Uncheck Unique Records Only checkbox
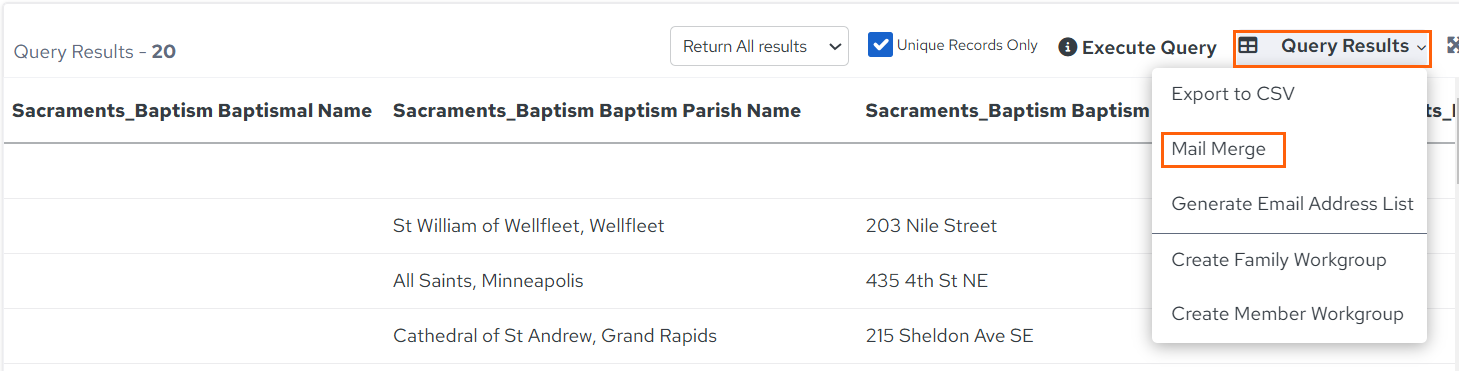1459x371 pixels. tap(880, 45)
